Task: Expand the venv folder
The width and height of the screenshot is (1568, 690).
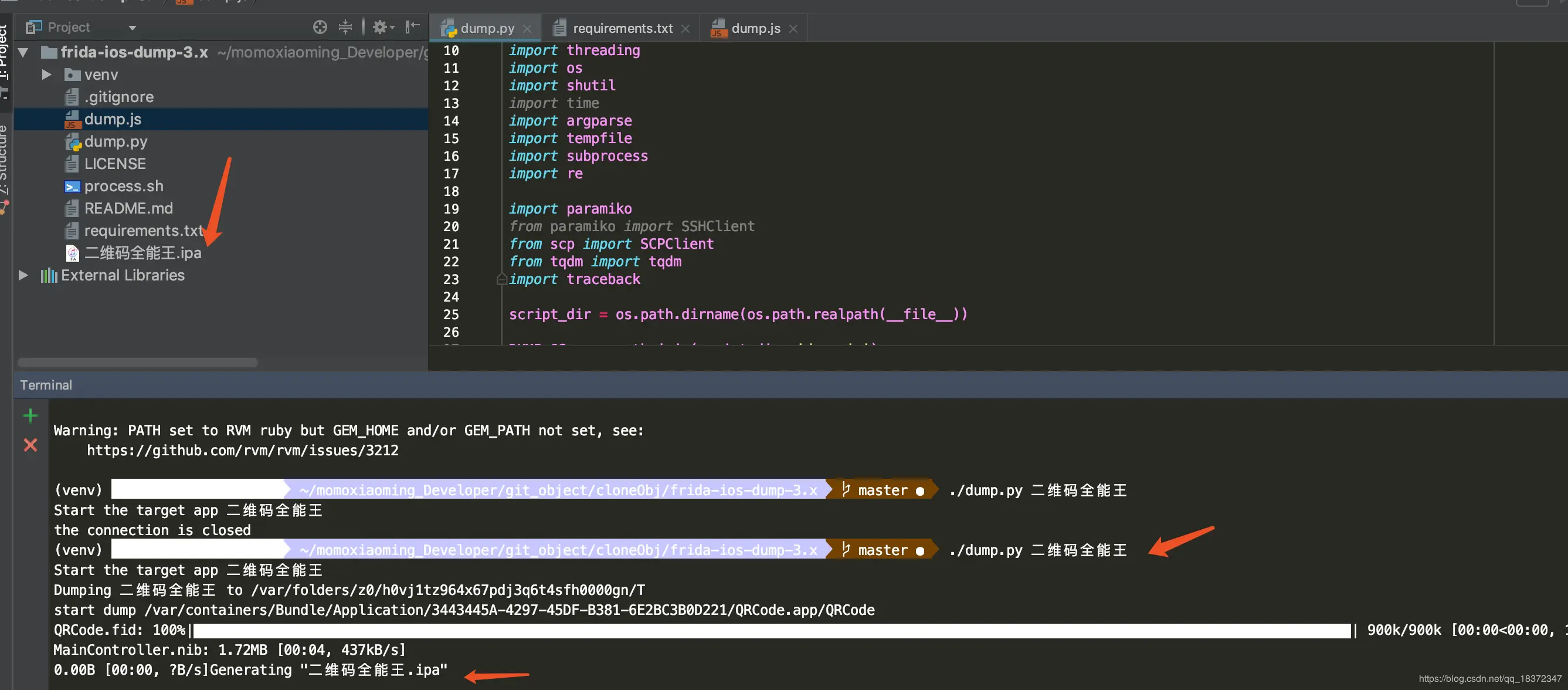Action: 46,75
